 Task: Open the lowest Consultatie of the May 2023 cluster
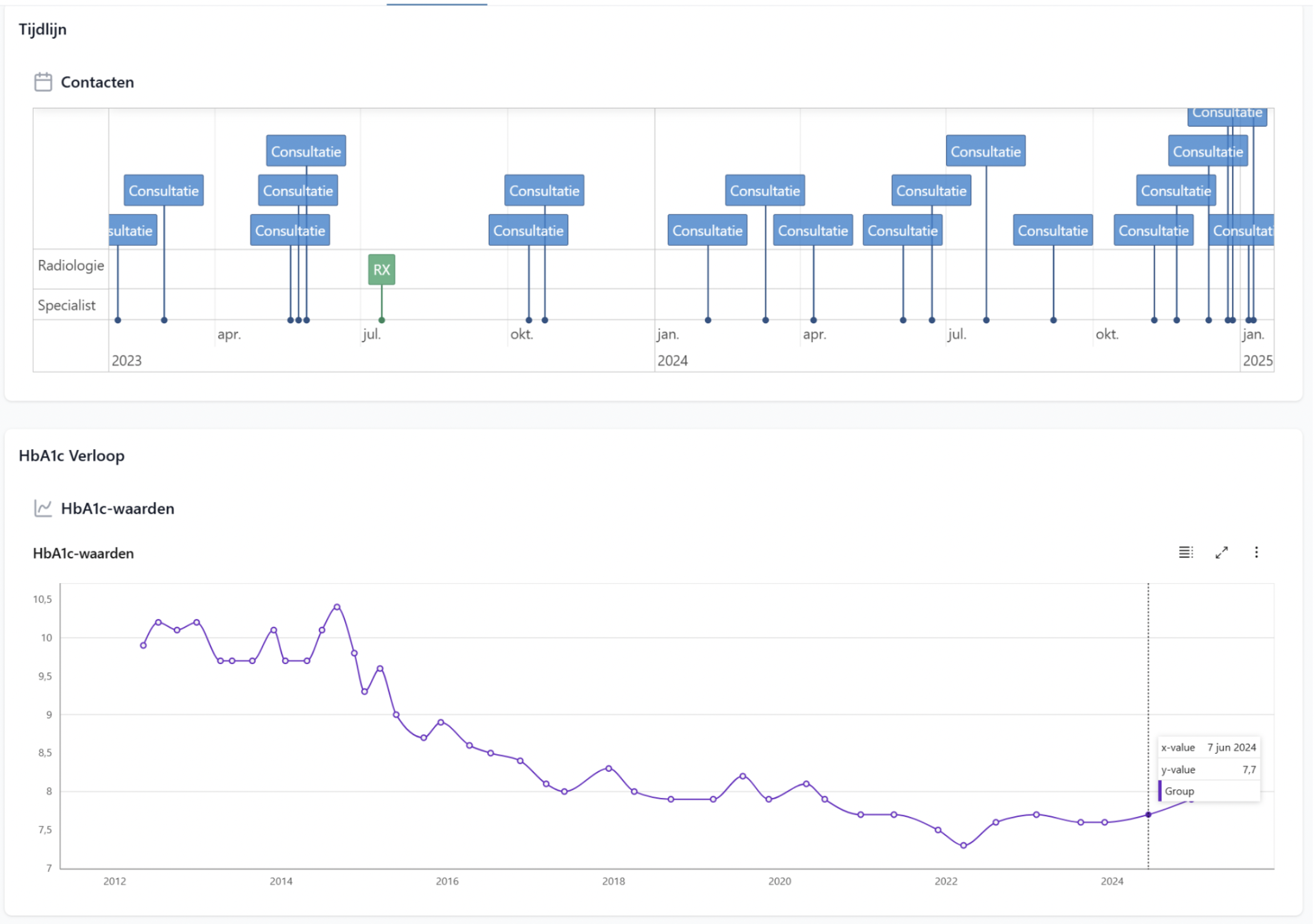click(x=290, y=230)
